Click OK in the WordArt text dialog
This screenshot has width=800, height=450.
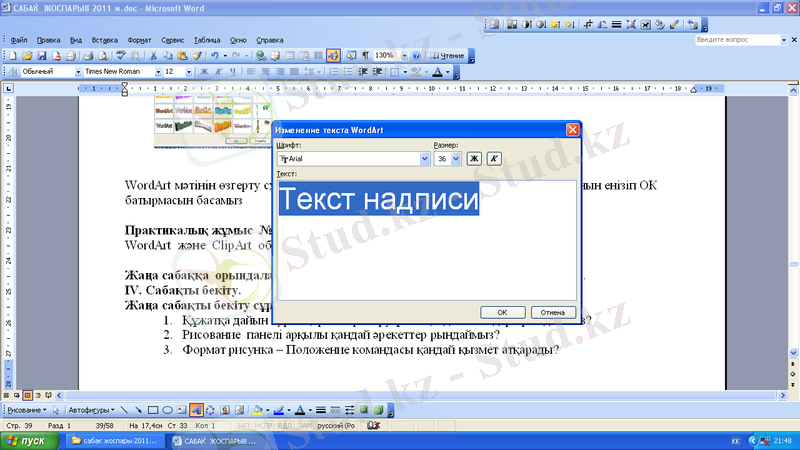coord(502,311)
